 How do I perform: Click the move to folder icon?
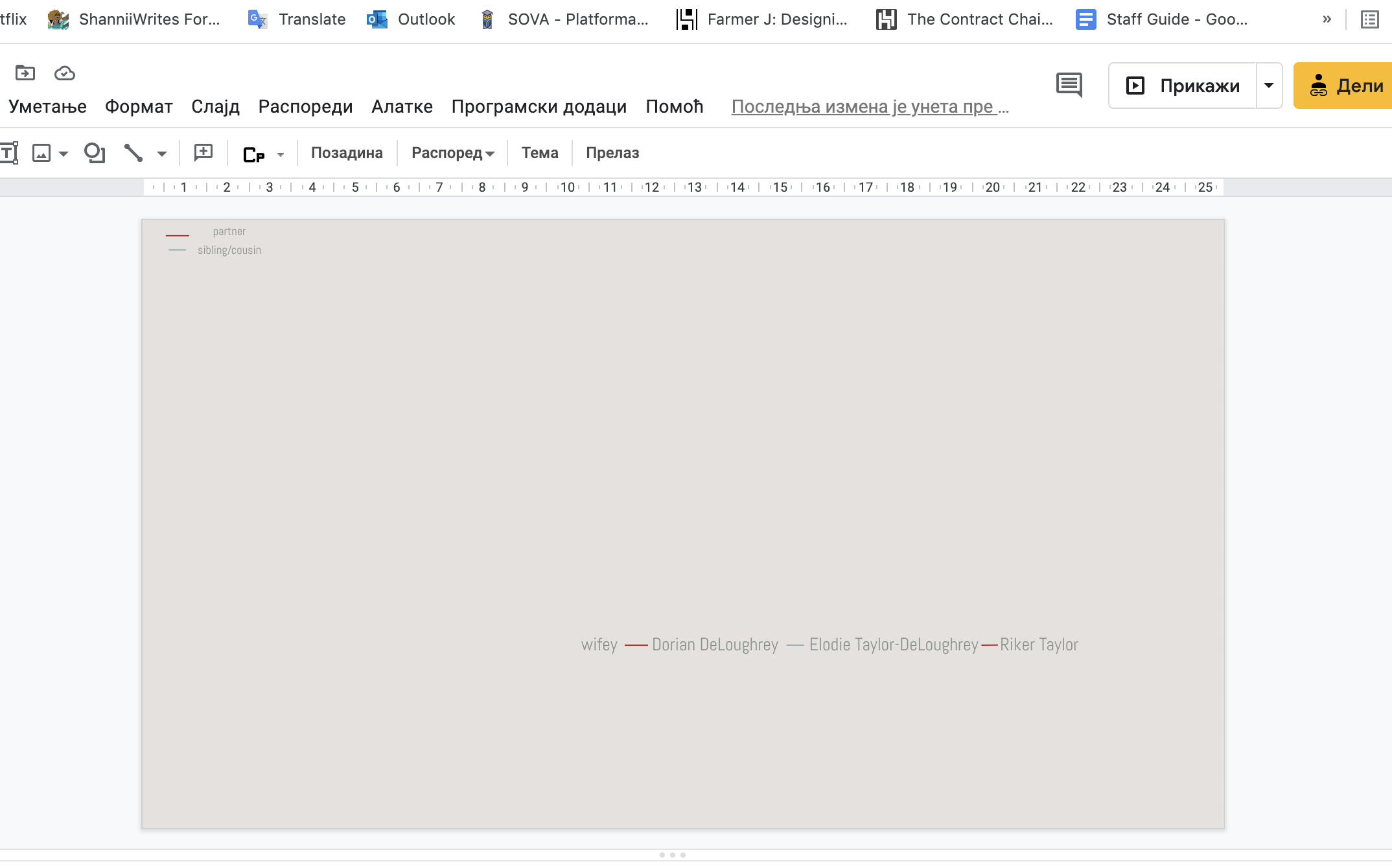tap(25, 73)
